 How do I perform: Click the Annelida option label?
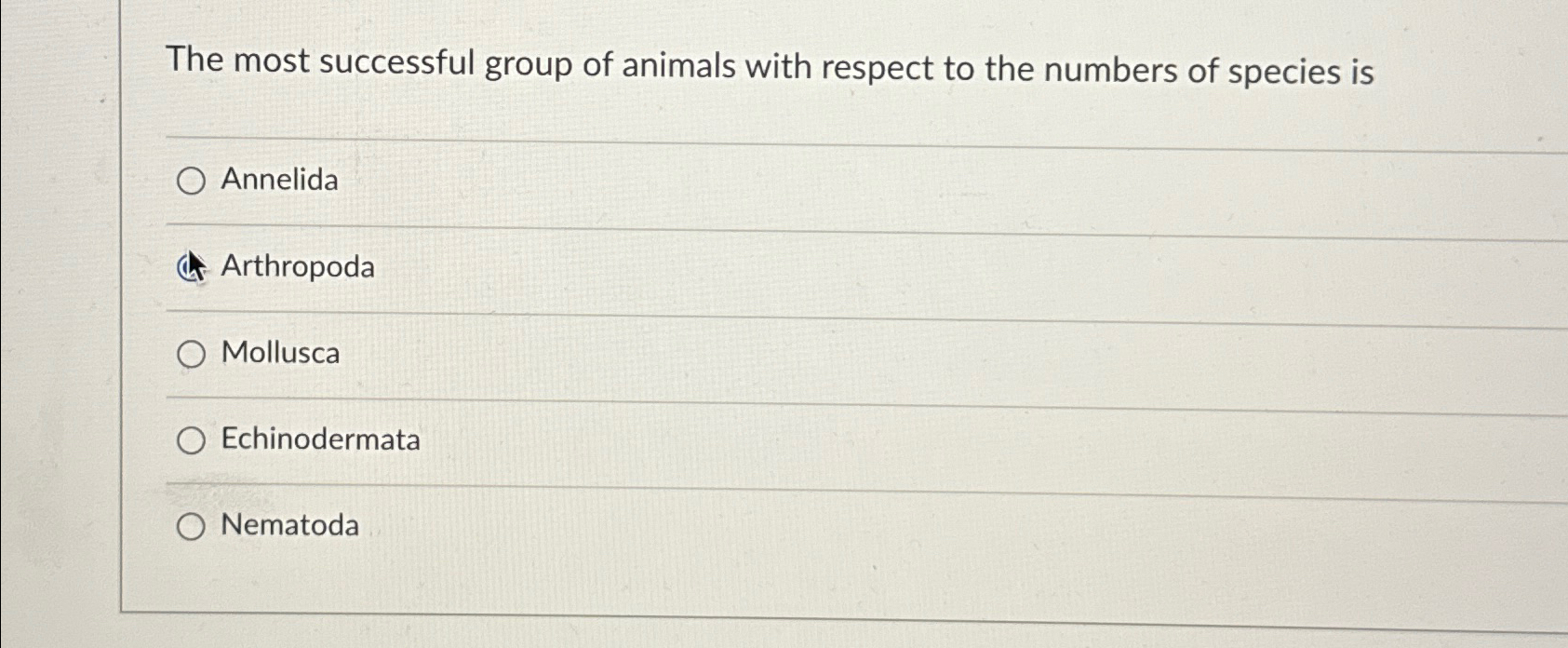coord(279,182)
